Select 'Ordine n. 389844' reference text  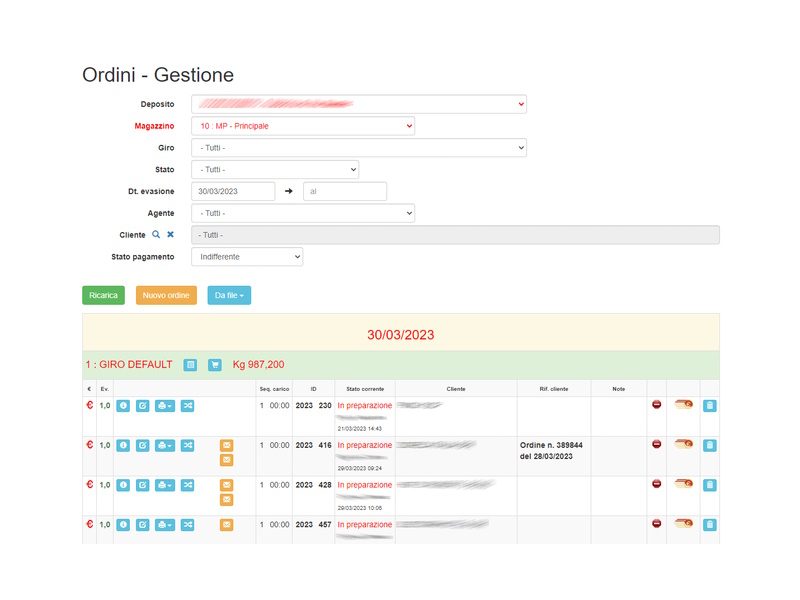click(551, 445)
